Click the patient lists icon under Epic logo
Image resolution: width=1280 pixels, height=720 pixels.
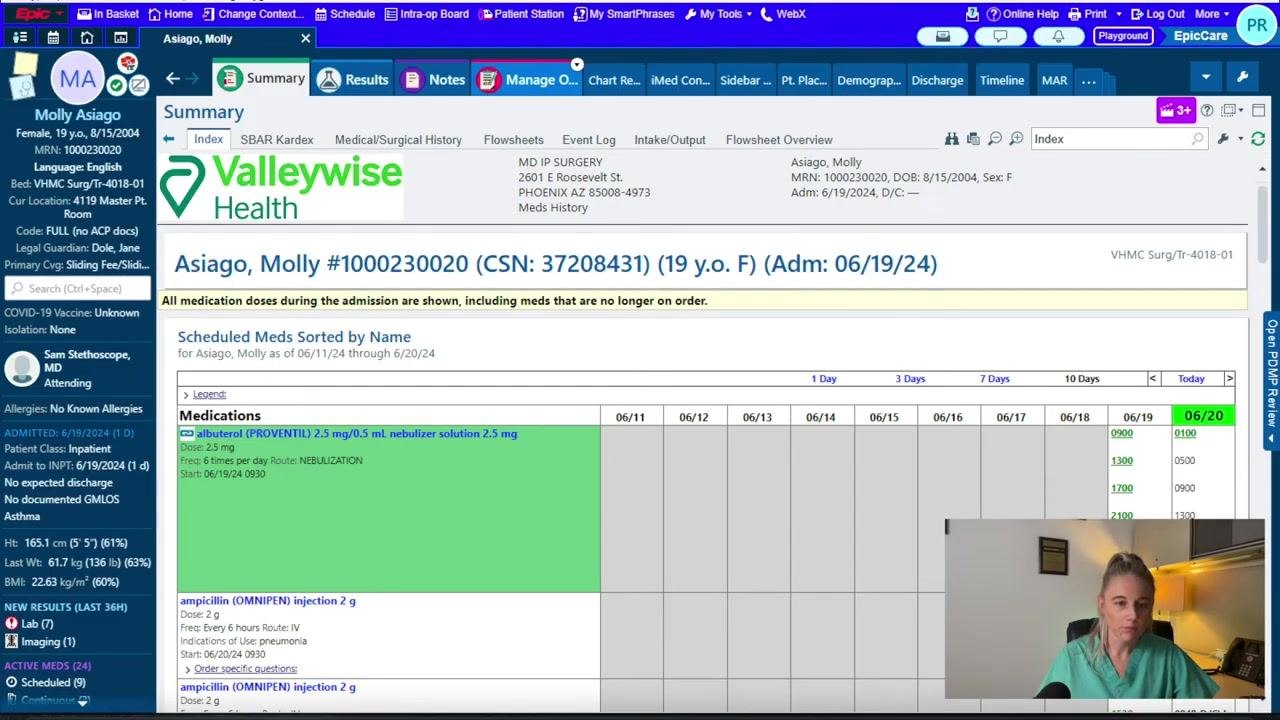point(19,38)
